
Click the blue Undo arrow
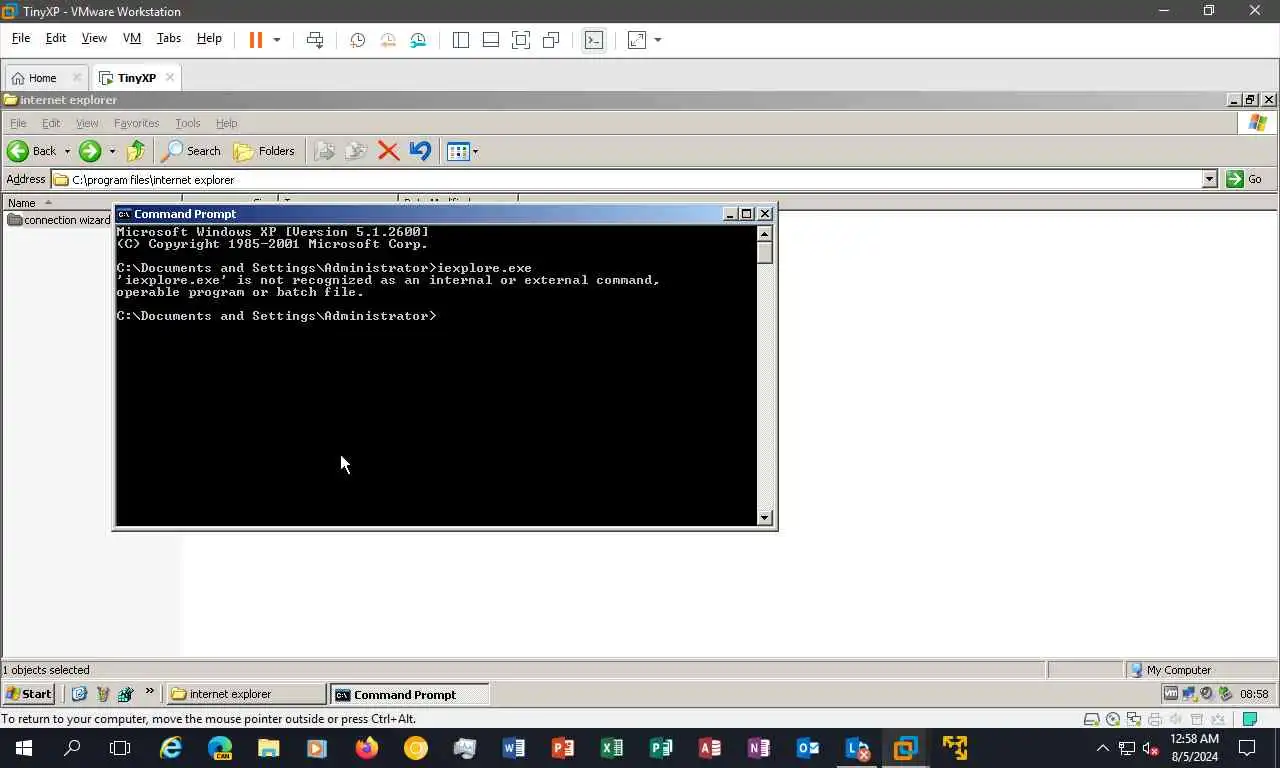[420, 151]
